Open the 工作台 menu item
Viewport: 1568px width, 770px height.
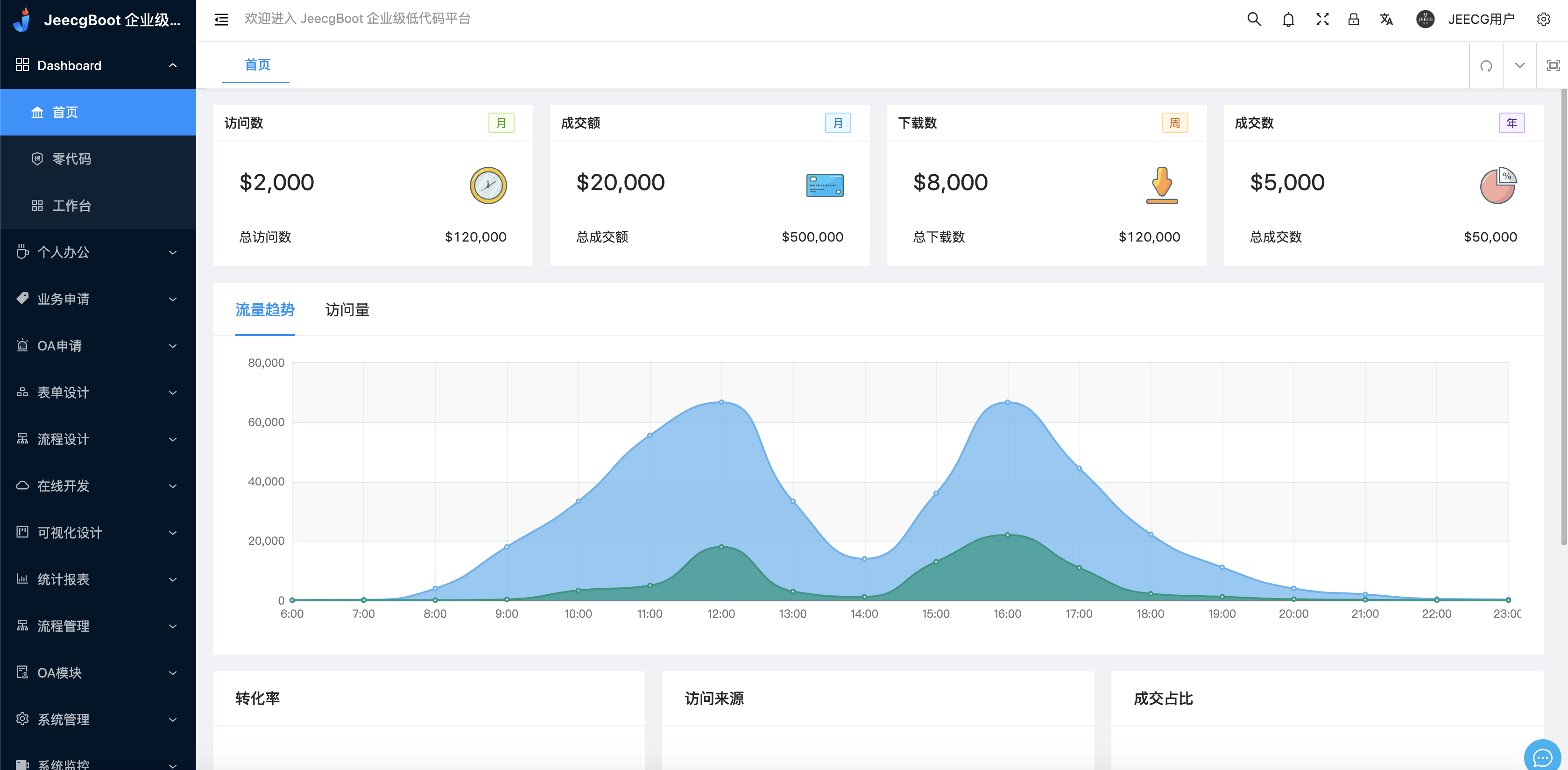(x=72, y=206)
